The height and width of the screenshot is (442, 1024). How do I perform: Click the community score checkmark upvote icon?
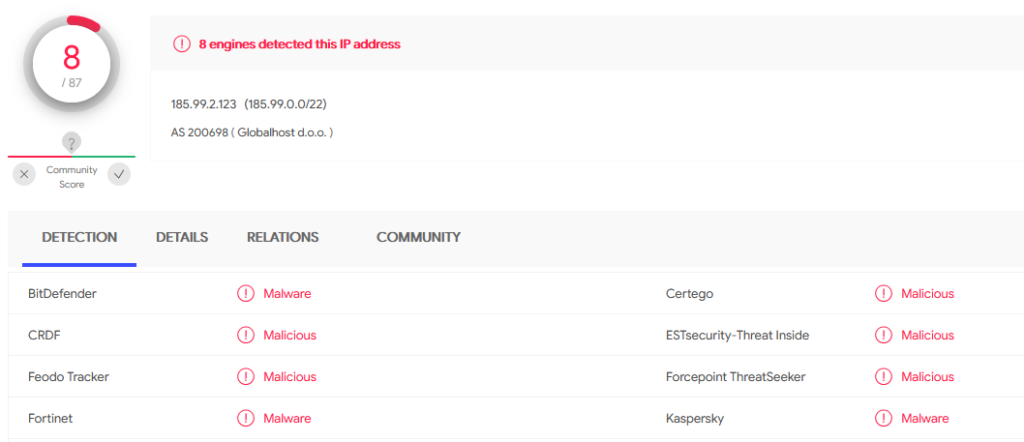(119, 174)
